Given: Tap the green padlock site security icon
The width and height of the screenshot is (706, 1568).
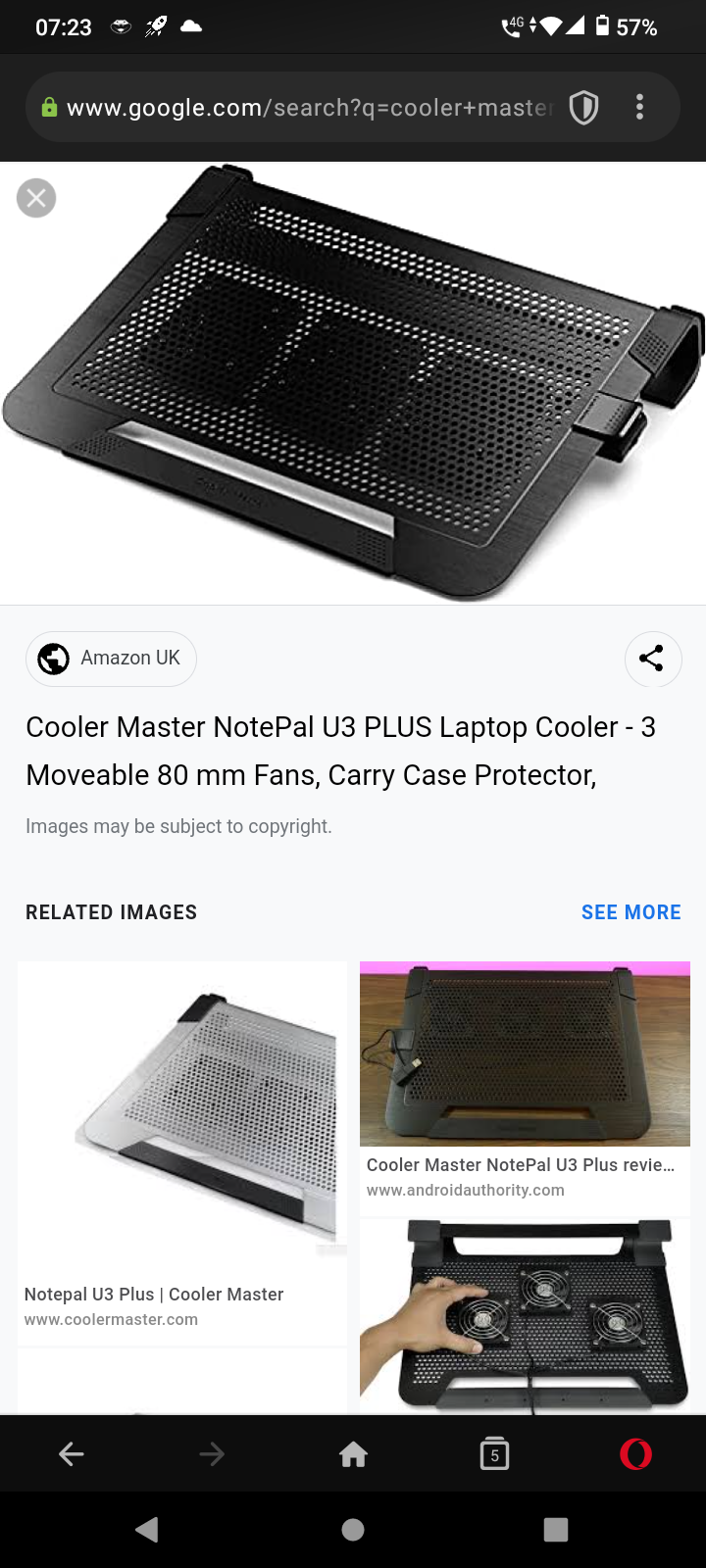Looking at the screenshot, I should (49, 108).
